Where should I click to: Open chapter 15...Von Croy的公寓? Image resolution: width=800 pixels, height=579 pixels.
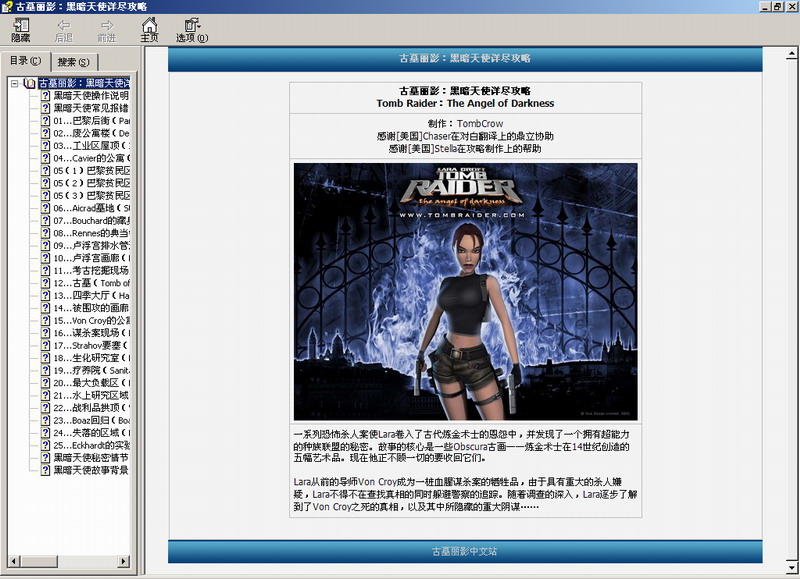coord(91,321)
